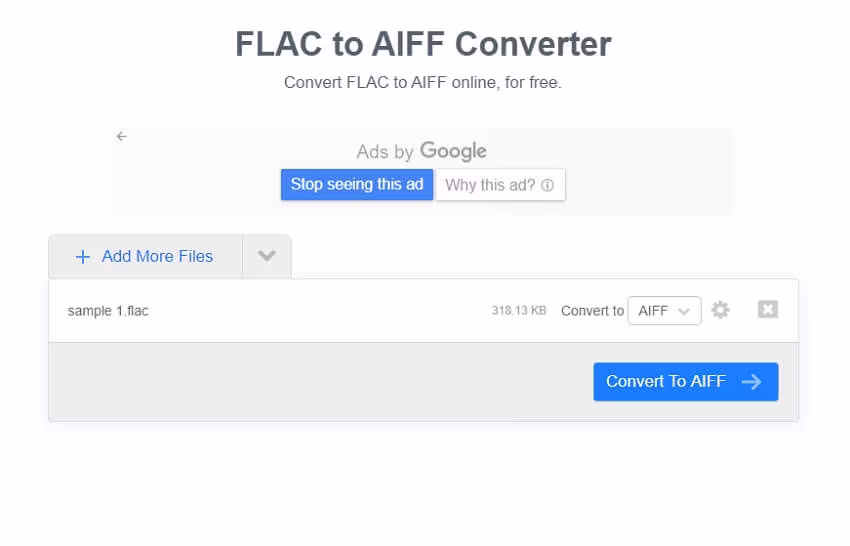Click the Google logo in the ad
Viewport: 850px width, 546px height.
click(x=453, y=151)
